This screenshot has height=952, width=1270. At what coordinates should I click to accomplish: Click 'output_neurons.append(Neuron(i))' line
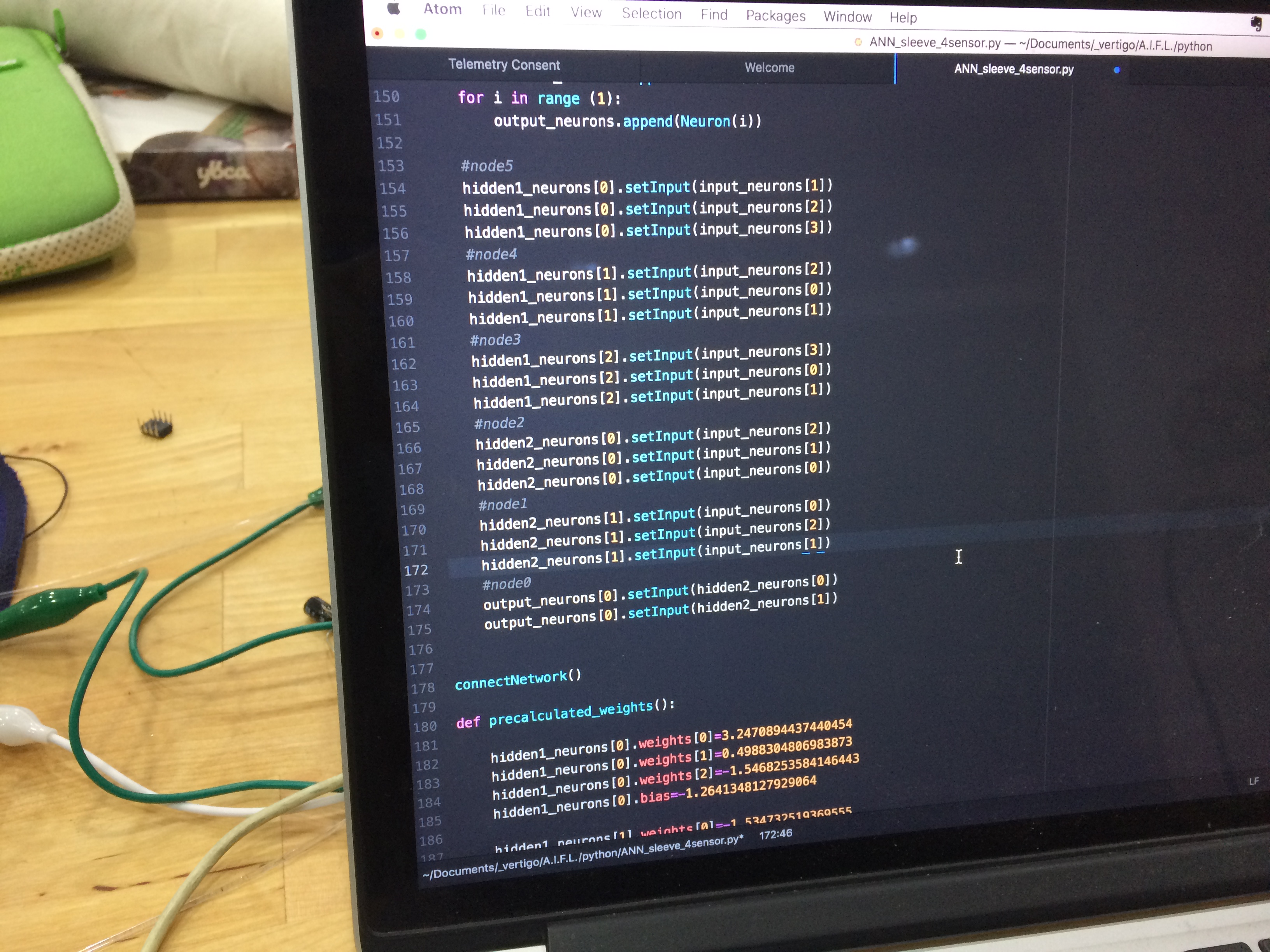coord(628,121)
